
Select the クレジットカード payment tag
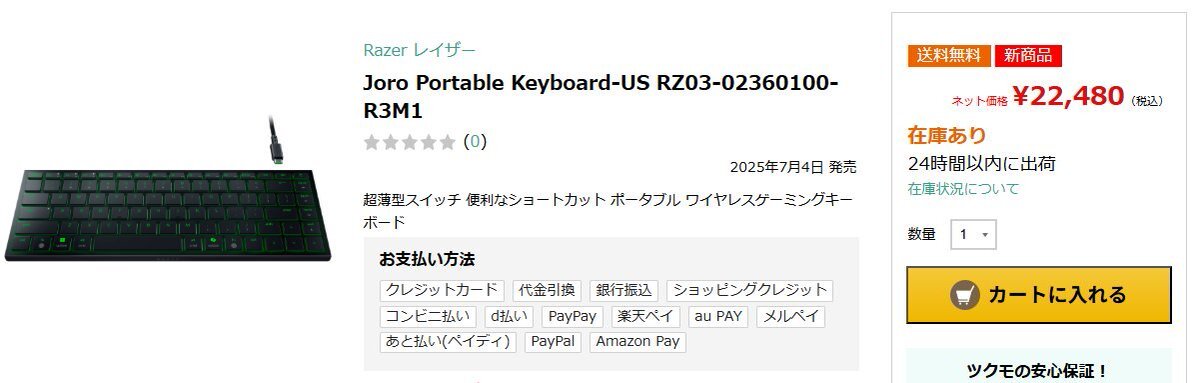pyautogui.click(x=442, y=290)
